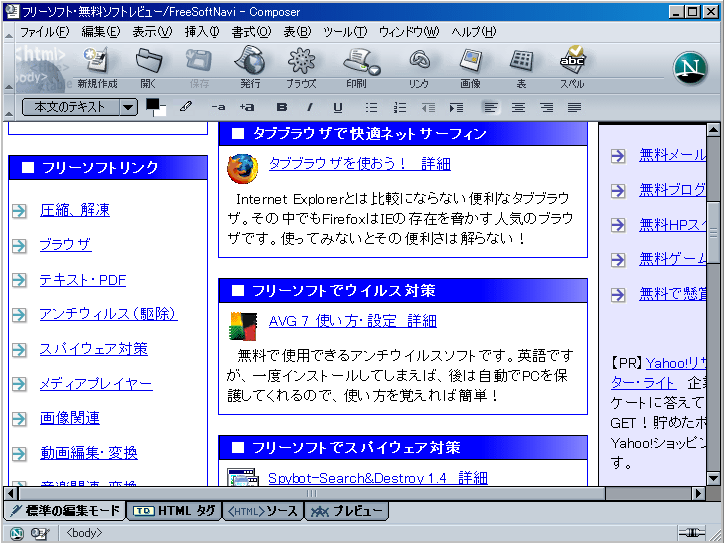Save the page using the 保存 icon
This screenshot has height=543, width=724.
(x=199, y=67)
